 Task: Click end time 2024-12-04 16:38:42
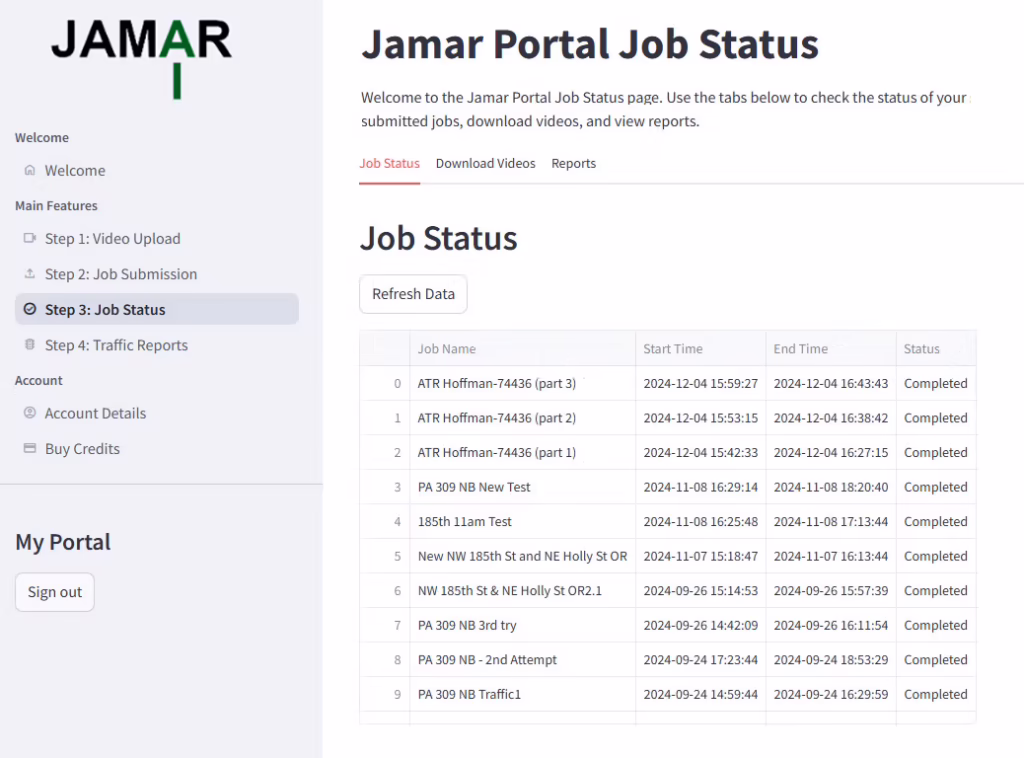tap(831, 418)
